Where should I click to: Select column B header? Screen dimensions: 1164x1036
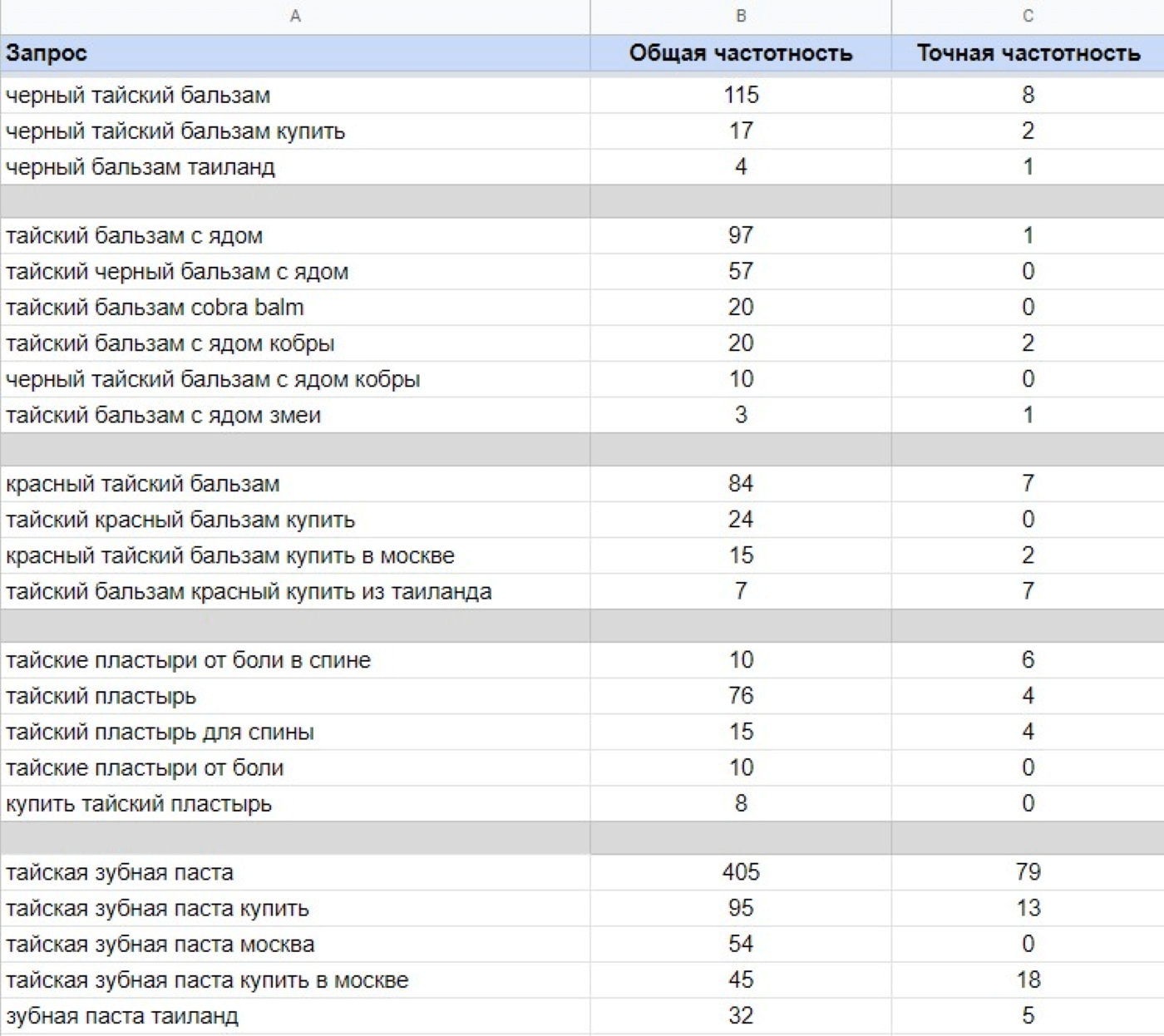(x=740, y=16)
